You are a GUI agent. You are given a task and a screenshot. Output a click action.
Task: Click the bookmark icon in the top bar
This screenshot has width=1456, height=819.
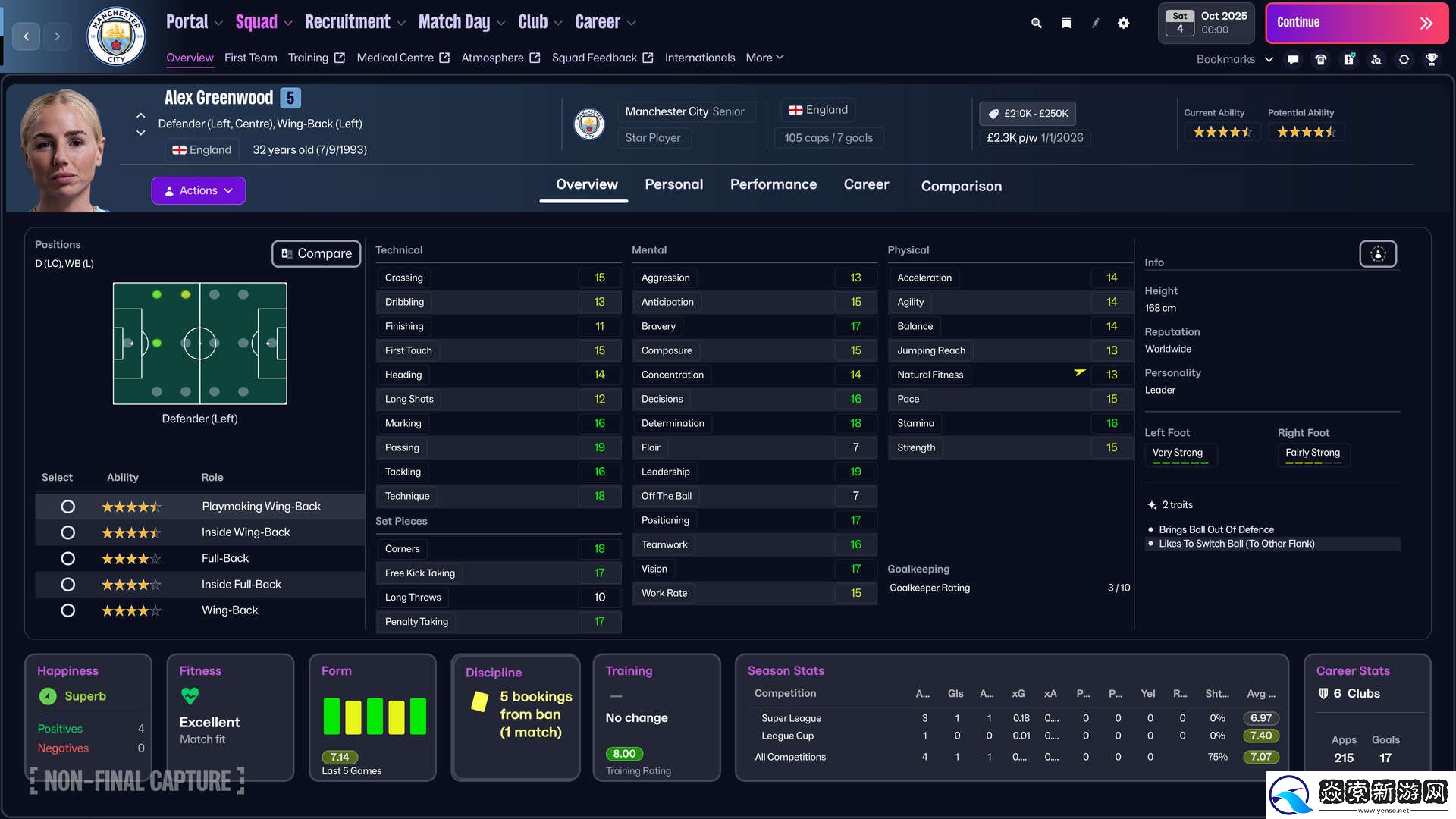(1066, 23)
